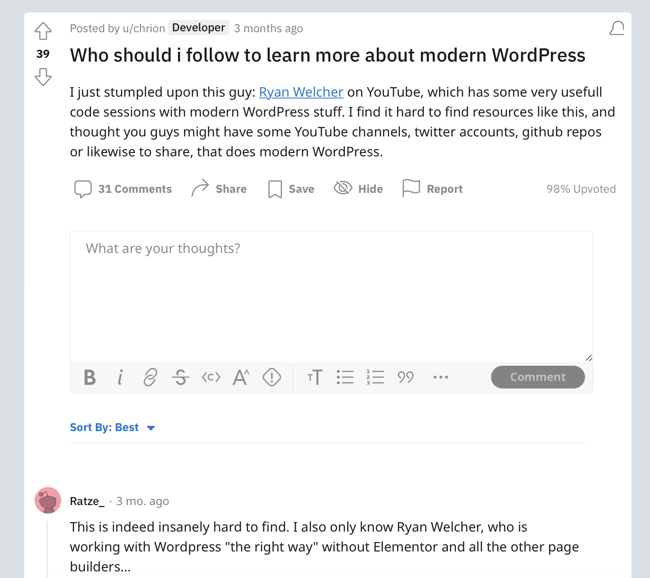Screen dimensions: 650x578
Task: Upvote the WordPress post
Action: [x=43, y=31]
